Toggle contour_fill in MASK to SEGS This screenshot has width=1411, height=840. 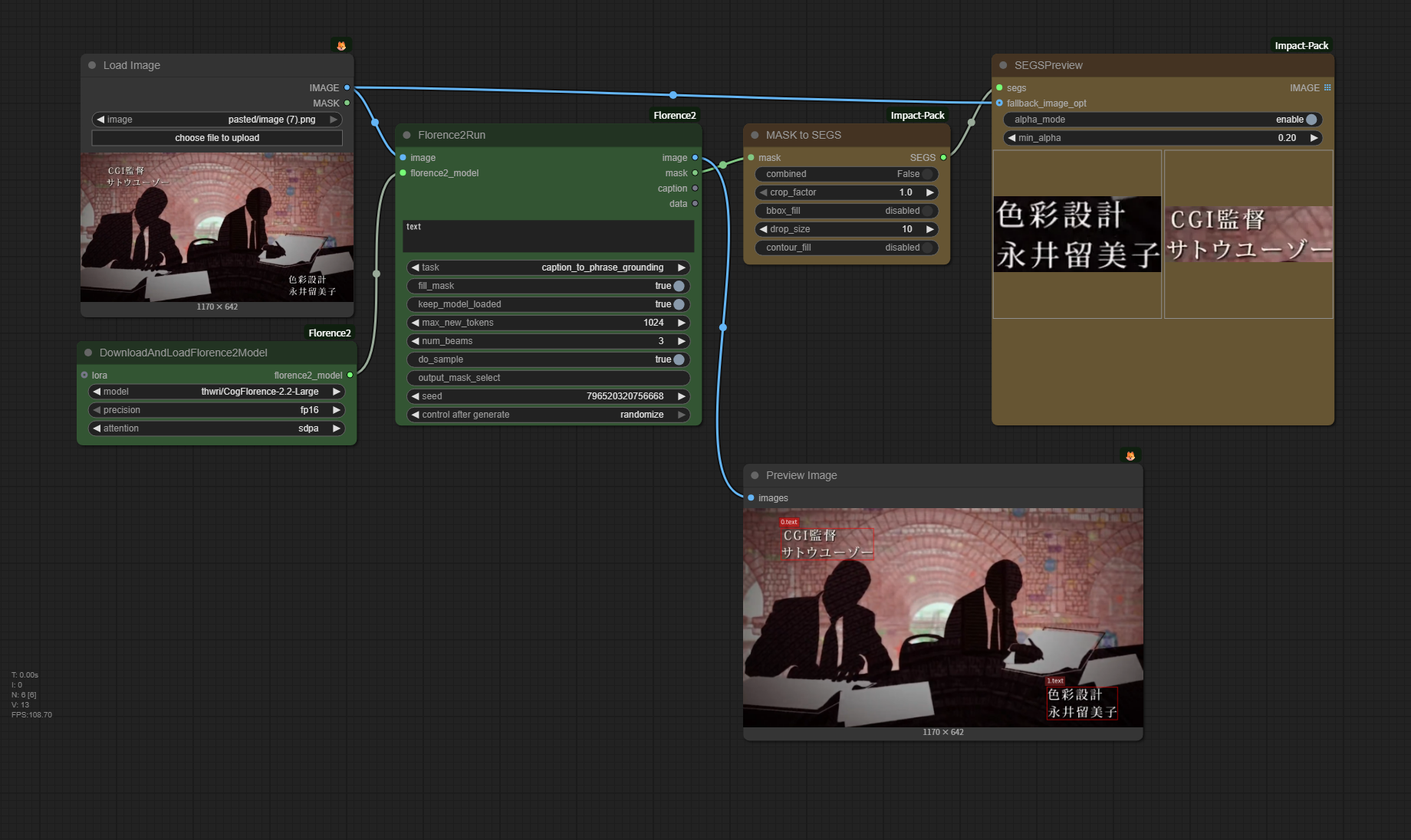(847, 248)
